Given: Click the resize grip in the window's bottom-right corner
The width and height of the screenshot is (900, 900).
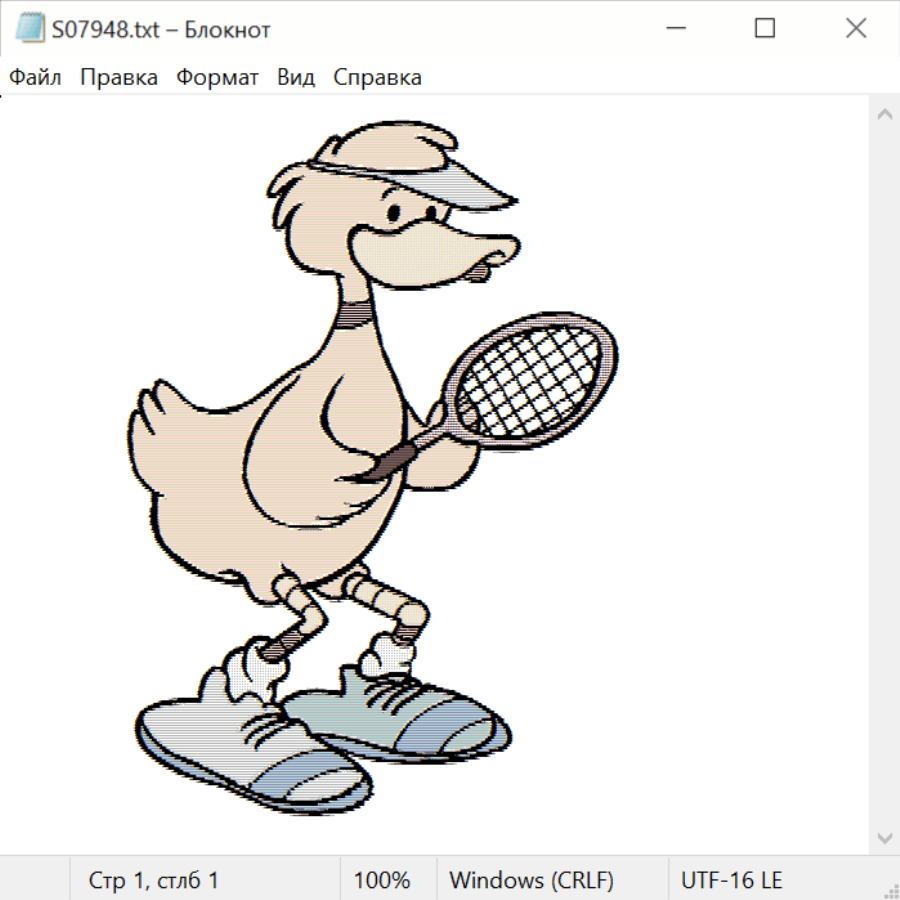Looking at the screenshot, I should (x=890, y=890).
